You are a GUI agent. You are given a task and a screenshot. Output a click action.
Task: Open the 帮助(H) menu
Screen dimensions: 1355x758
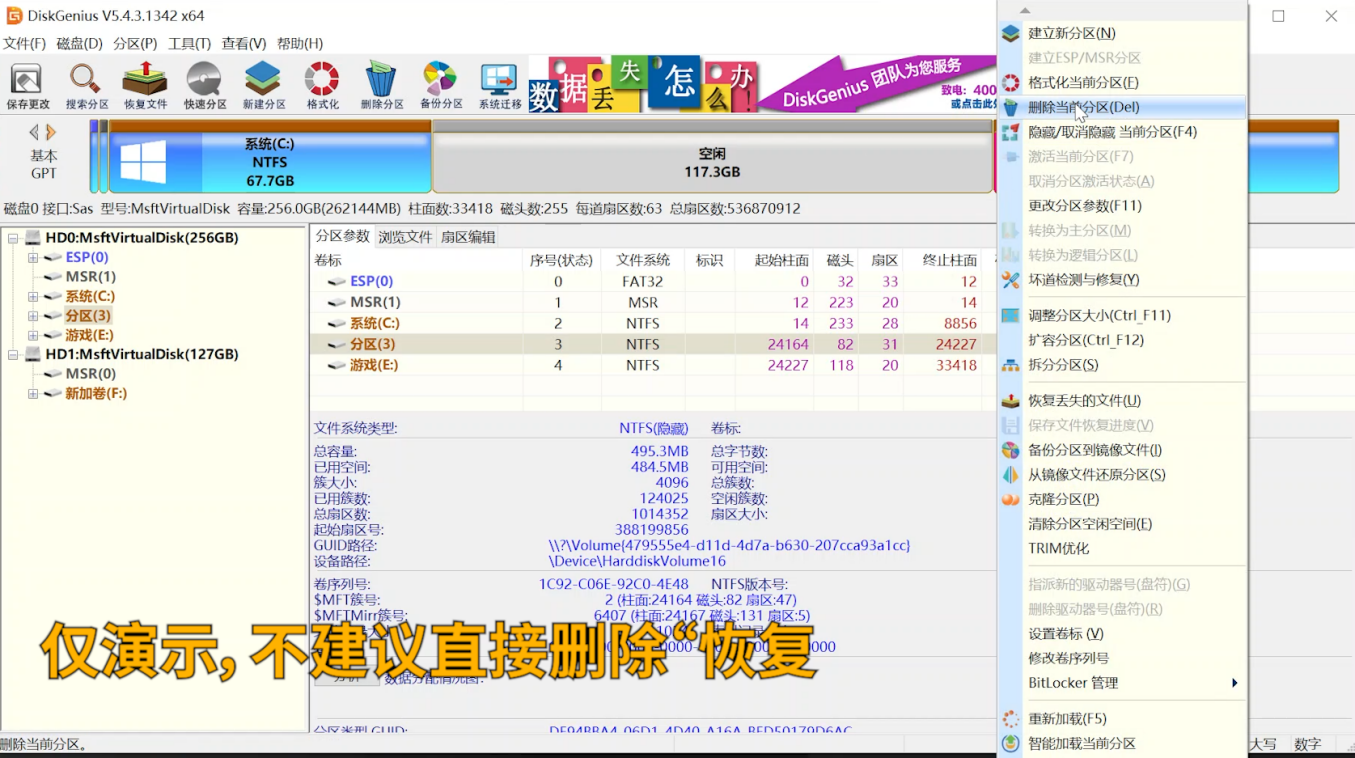click(x=300, y=44)
